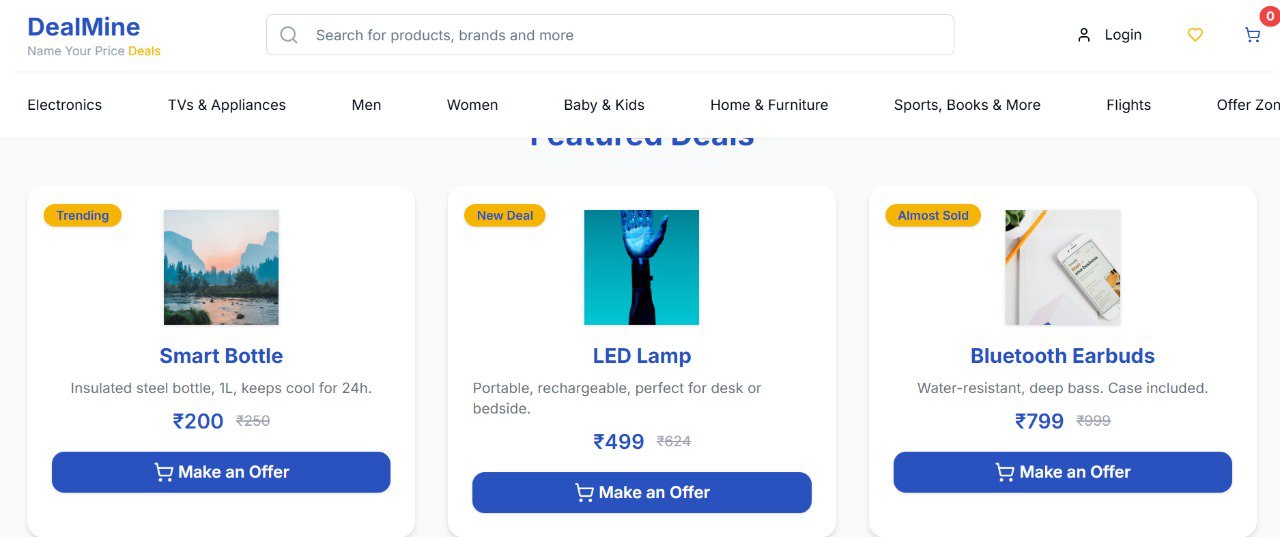
Task: Make an offer on LED Lamp
Action: [x=641, y=492]
